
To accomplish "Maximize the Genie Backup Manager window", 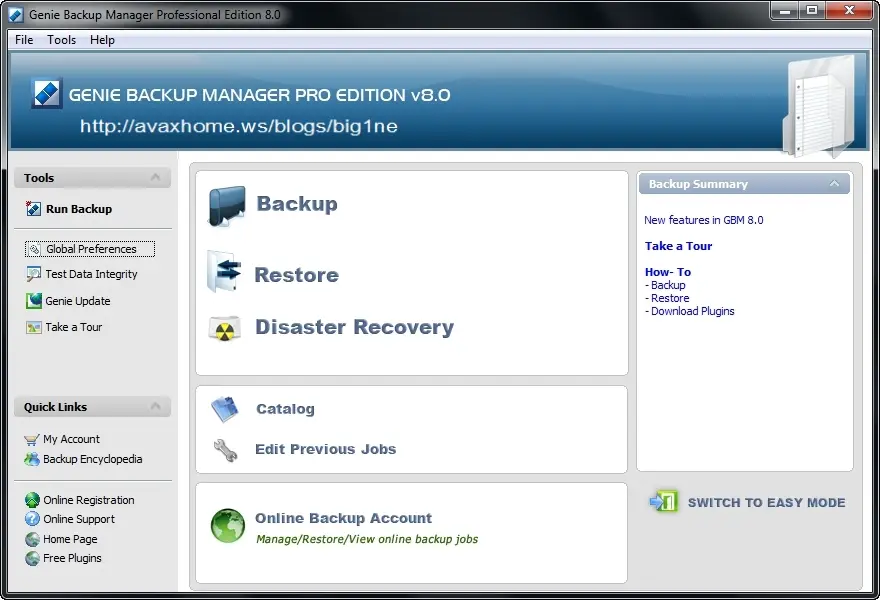I will click(x=812, y=10).
